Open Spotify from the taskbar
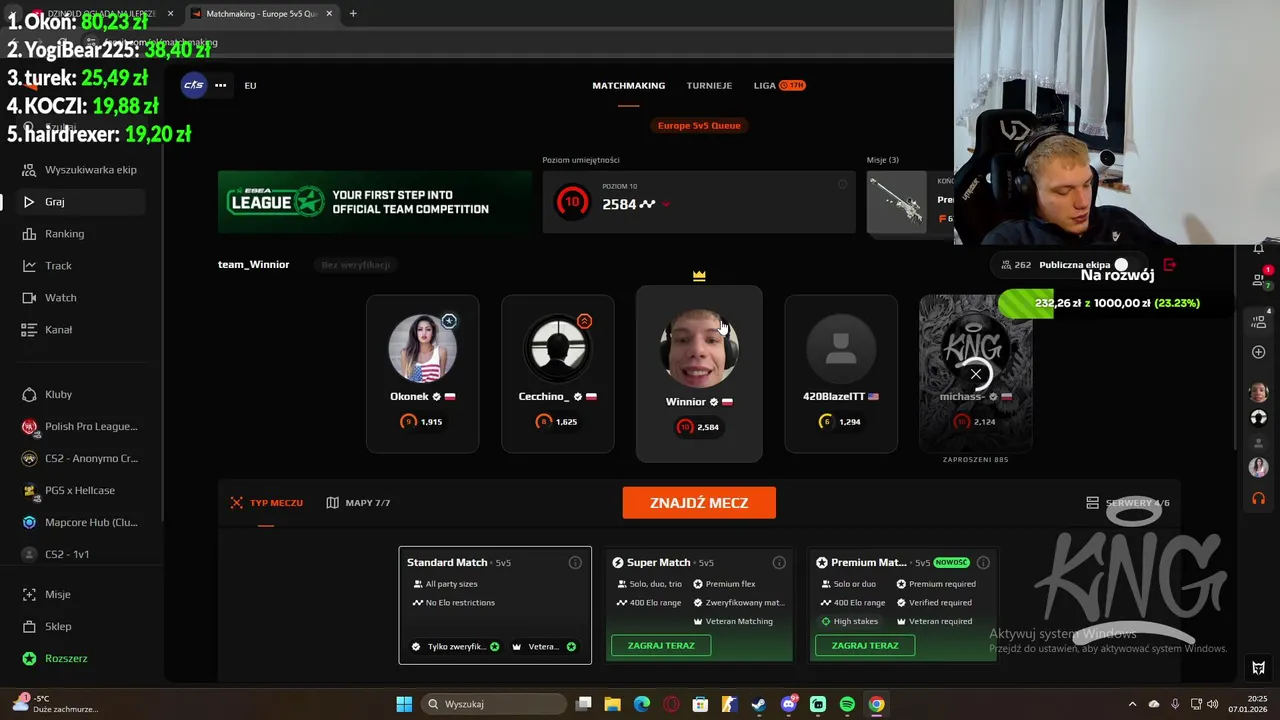 tap(847, 704)
